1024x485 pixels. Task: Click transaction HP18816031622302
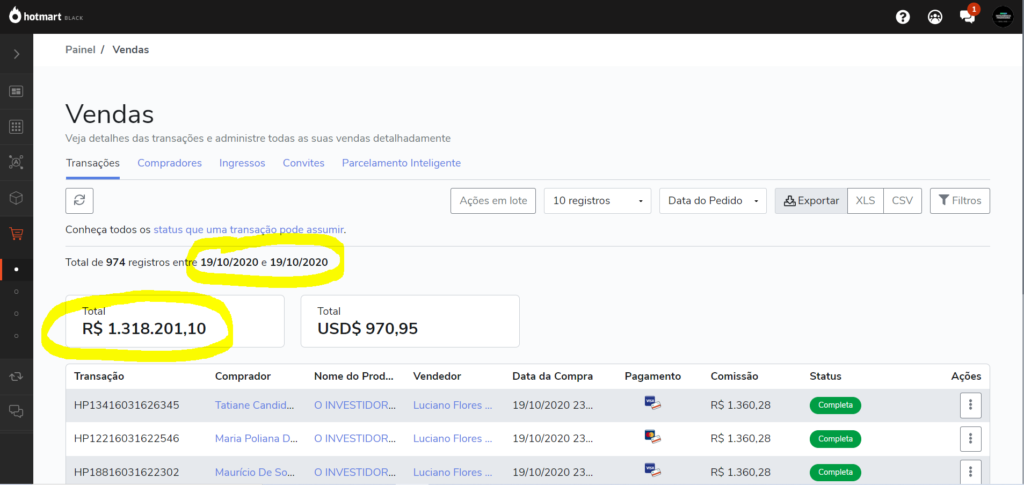[x=127, y=471]
